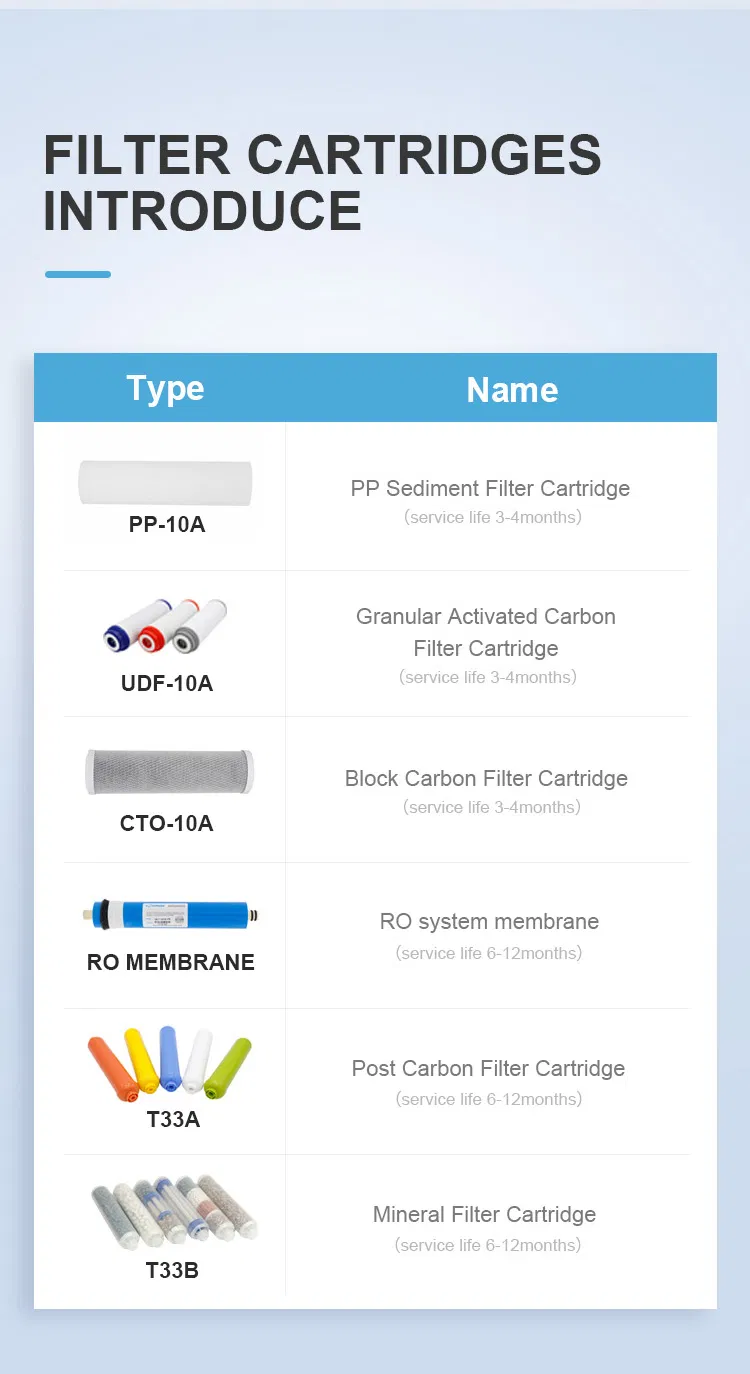
Task: Click the Type column header
Action: click(x=165, y=388)
